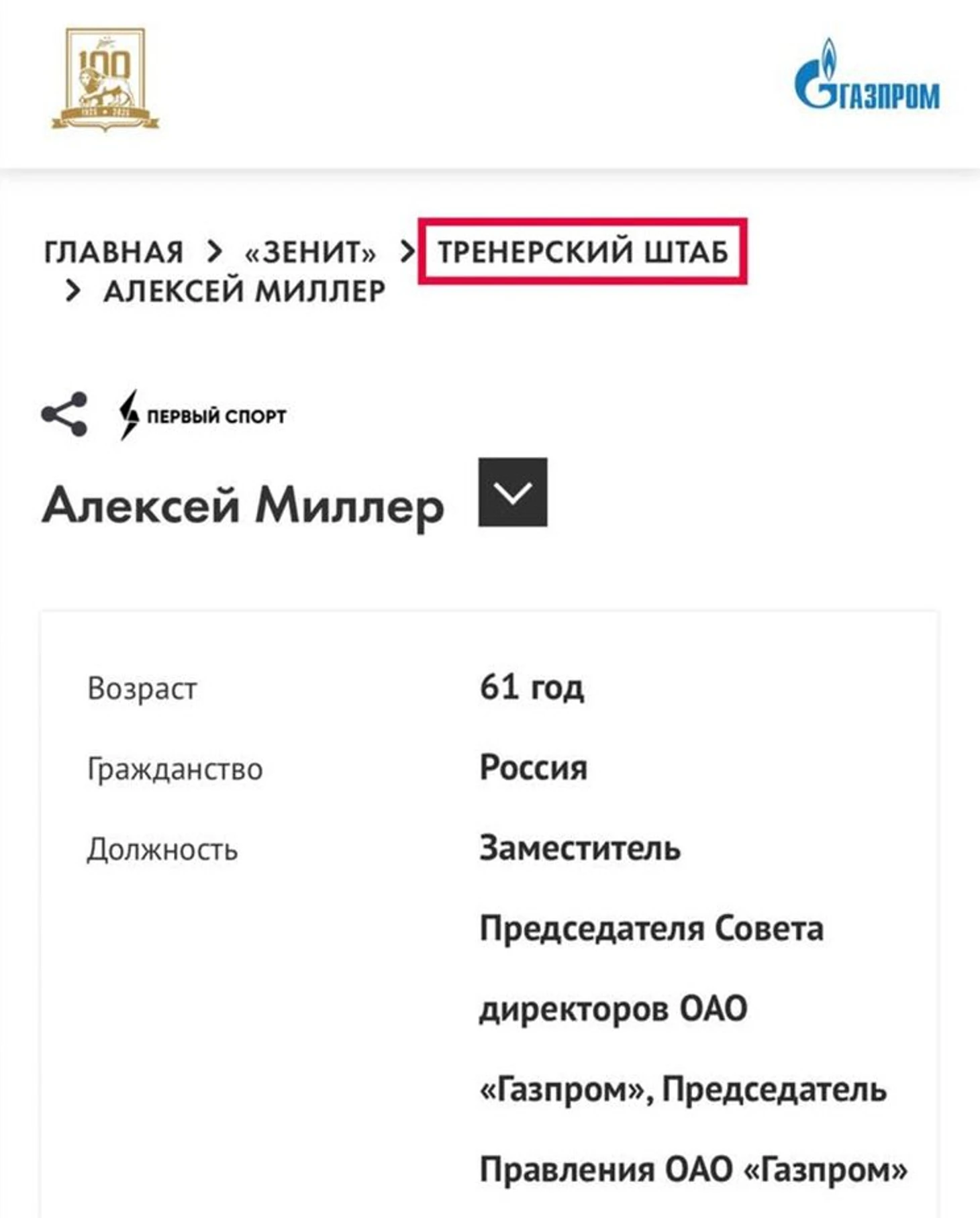This screenshot has height=1218, width=980.
Task: Click the Возраст field label
Action: click(142, 689)
